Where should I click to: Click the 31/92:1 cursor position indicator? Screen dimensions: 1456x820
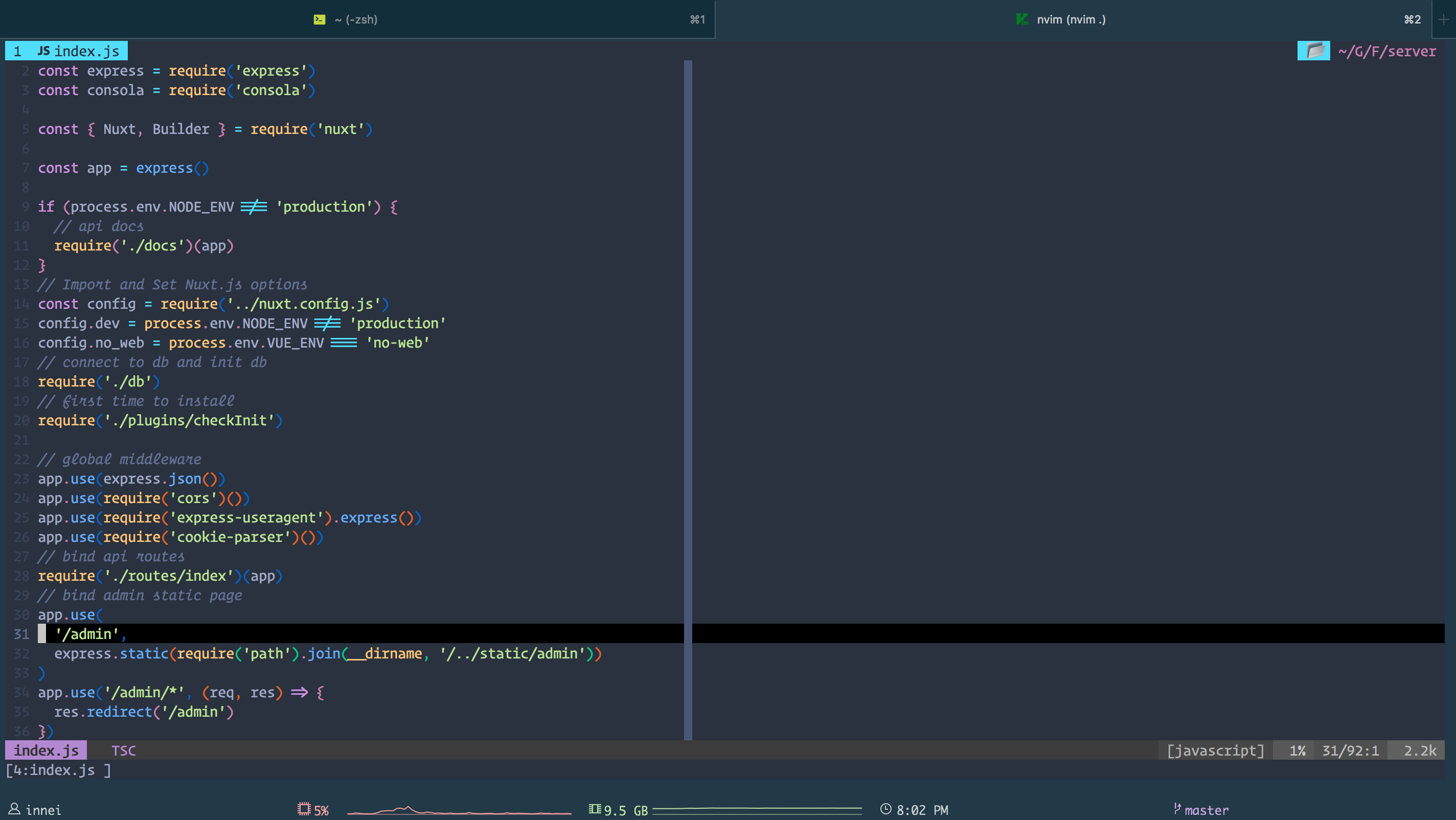(1350, 750)
